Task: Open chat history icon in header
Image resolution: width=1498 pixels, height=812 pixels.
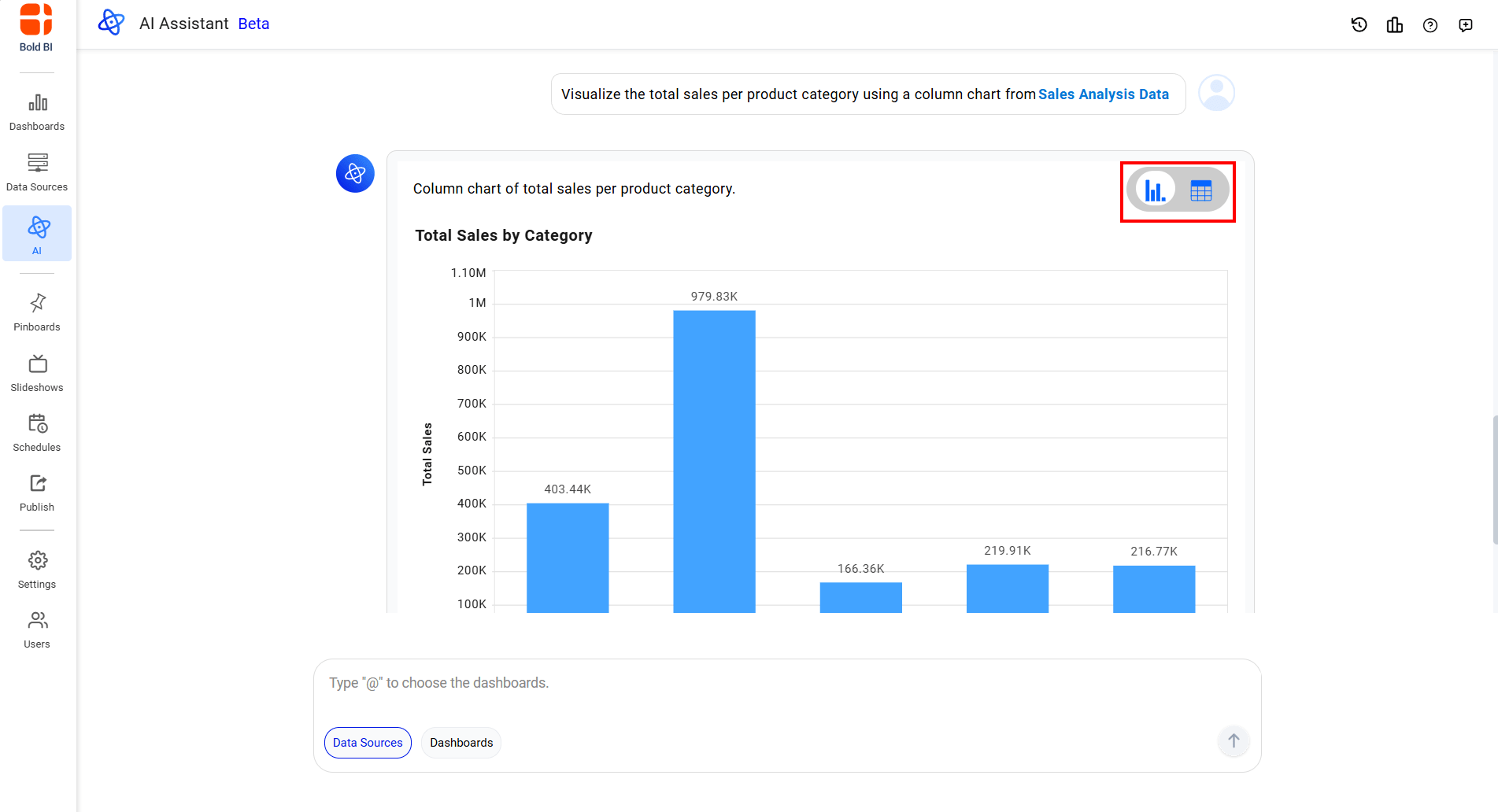Action: click(x=1359, y=25)
